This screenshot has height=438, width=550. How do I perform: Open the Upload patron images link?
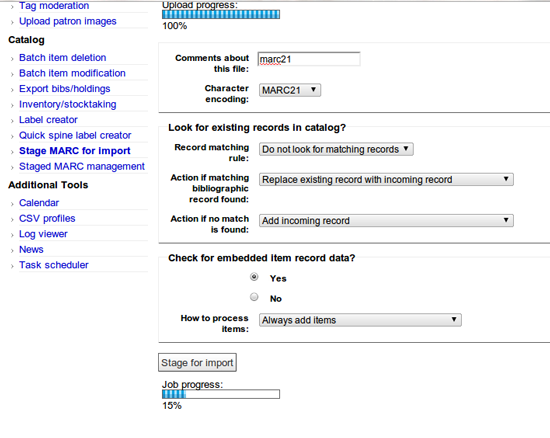click(68, 21)
